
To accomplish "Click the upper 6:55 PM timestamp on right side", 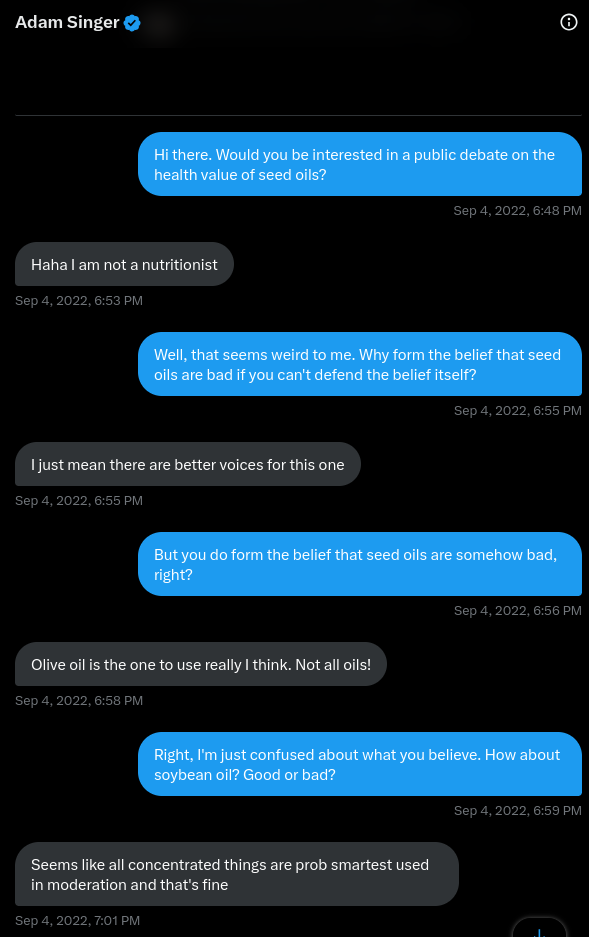I will [517, 411].
